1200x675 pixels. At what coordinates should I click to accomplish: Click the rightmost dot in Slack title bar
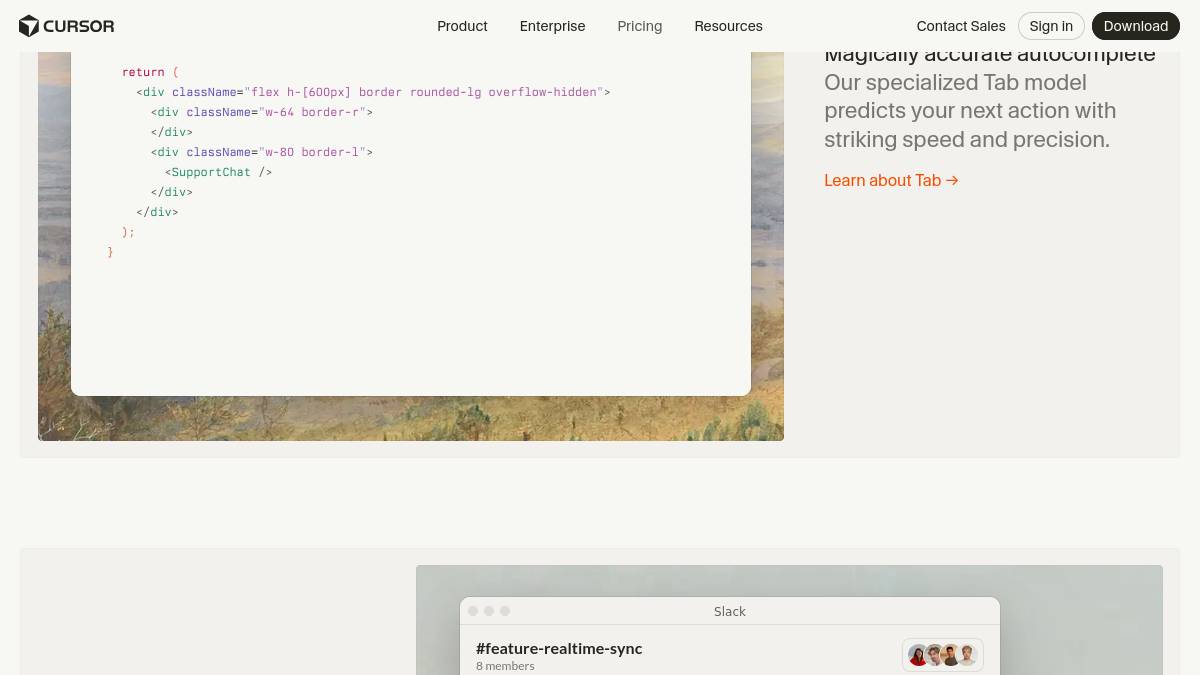click(x=505, y=611)
